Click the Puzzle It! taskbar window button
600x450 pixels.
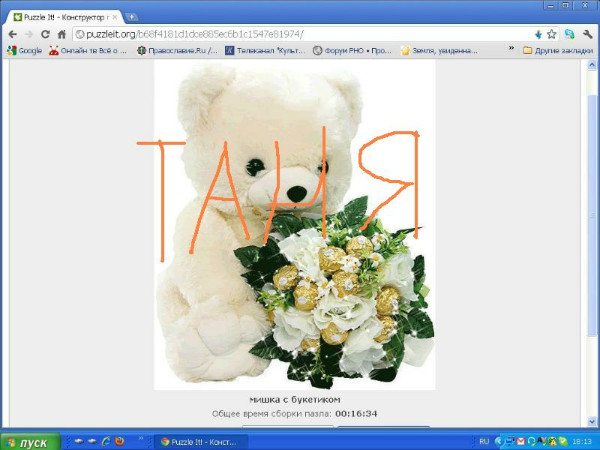(x=200, y=440)
